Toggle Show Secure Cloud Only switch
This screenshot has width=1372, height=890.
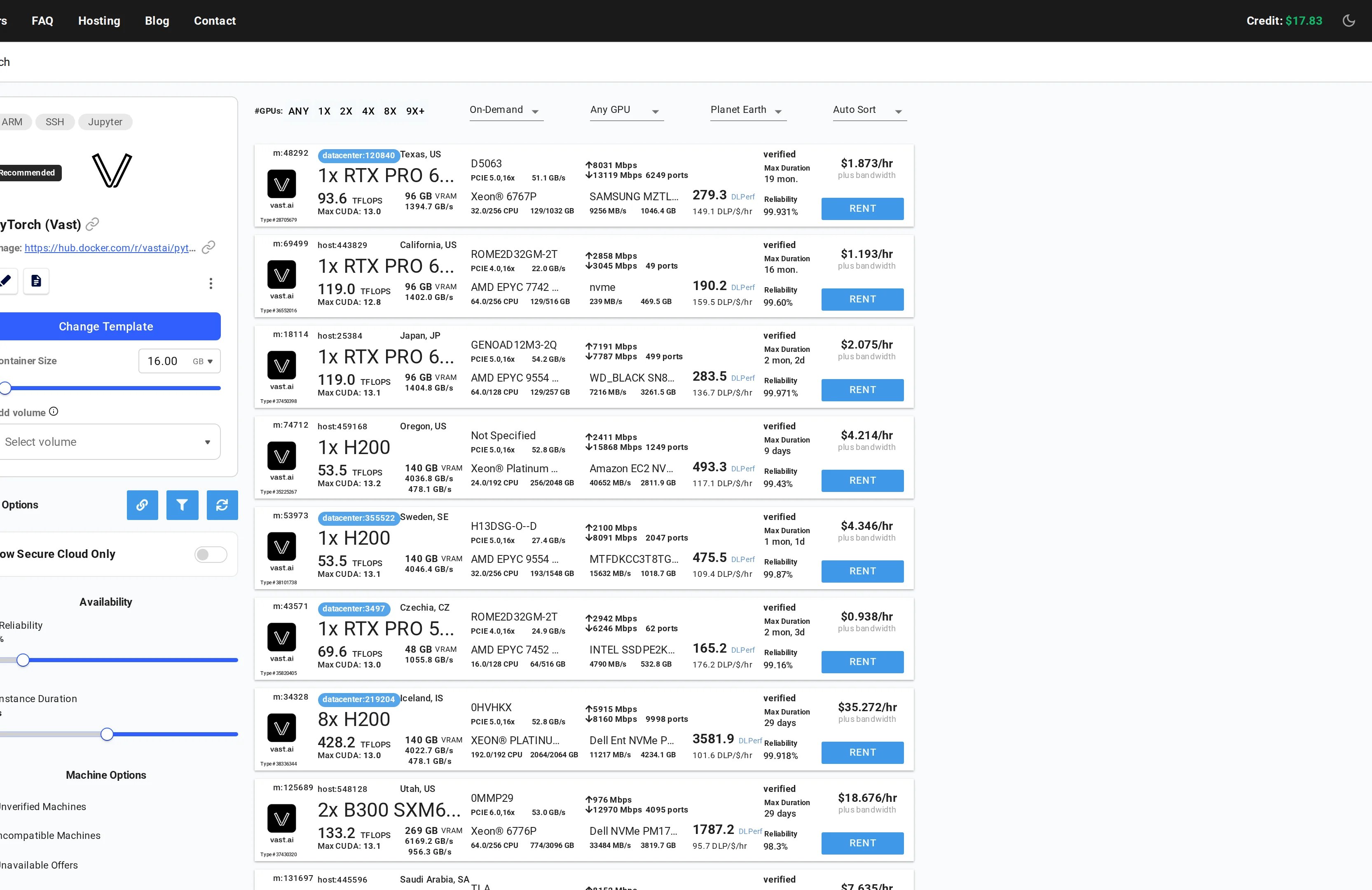click(x=211, y=555)
